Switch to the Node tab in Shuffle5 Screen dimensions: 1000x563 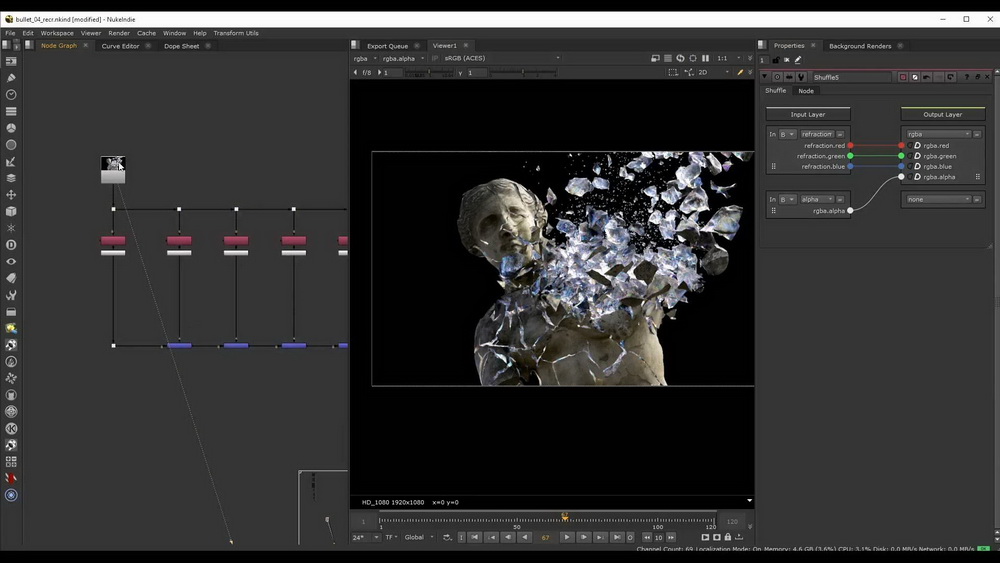[805, 91]
